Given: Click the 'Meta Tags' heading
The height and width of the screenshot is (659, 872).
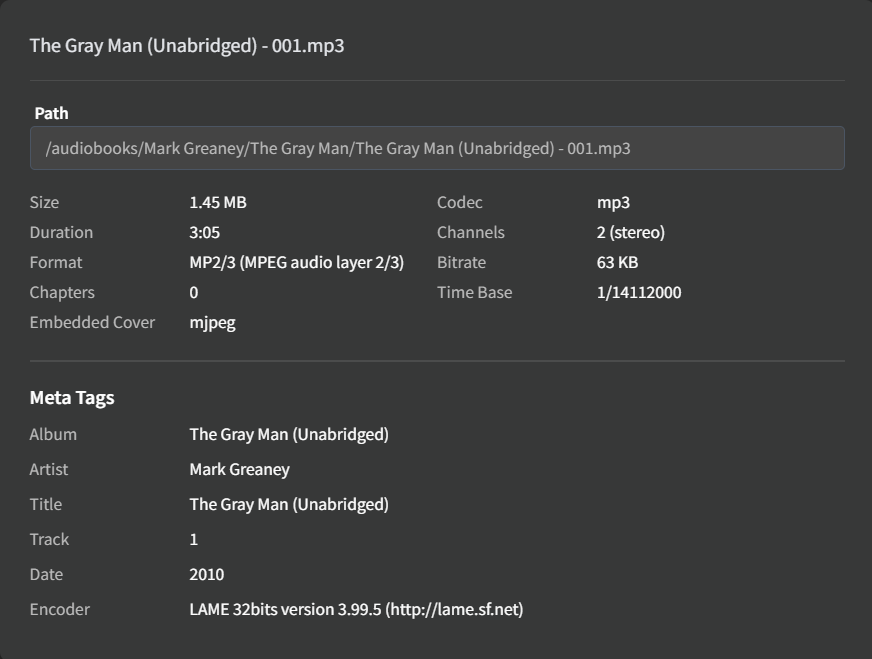Looking at the screenshot, I should pos(72,398).
